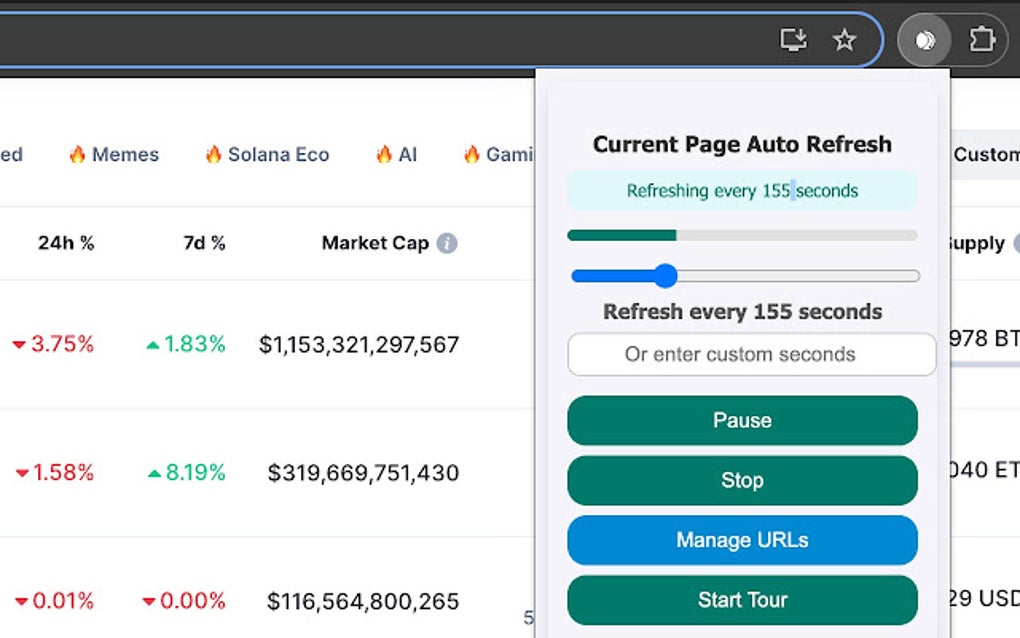This screenshot has width=1020, height=638.
Task: Click the bookmark star in the address bar
Action: (844, 40)
